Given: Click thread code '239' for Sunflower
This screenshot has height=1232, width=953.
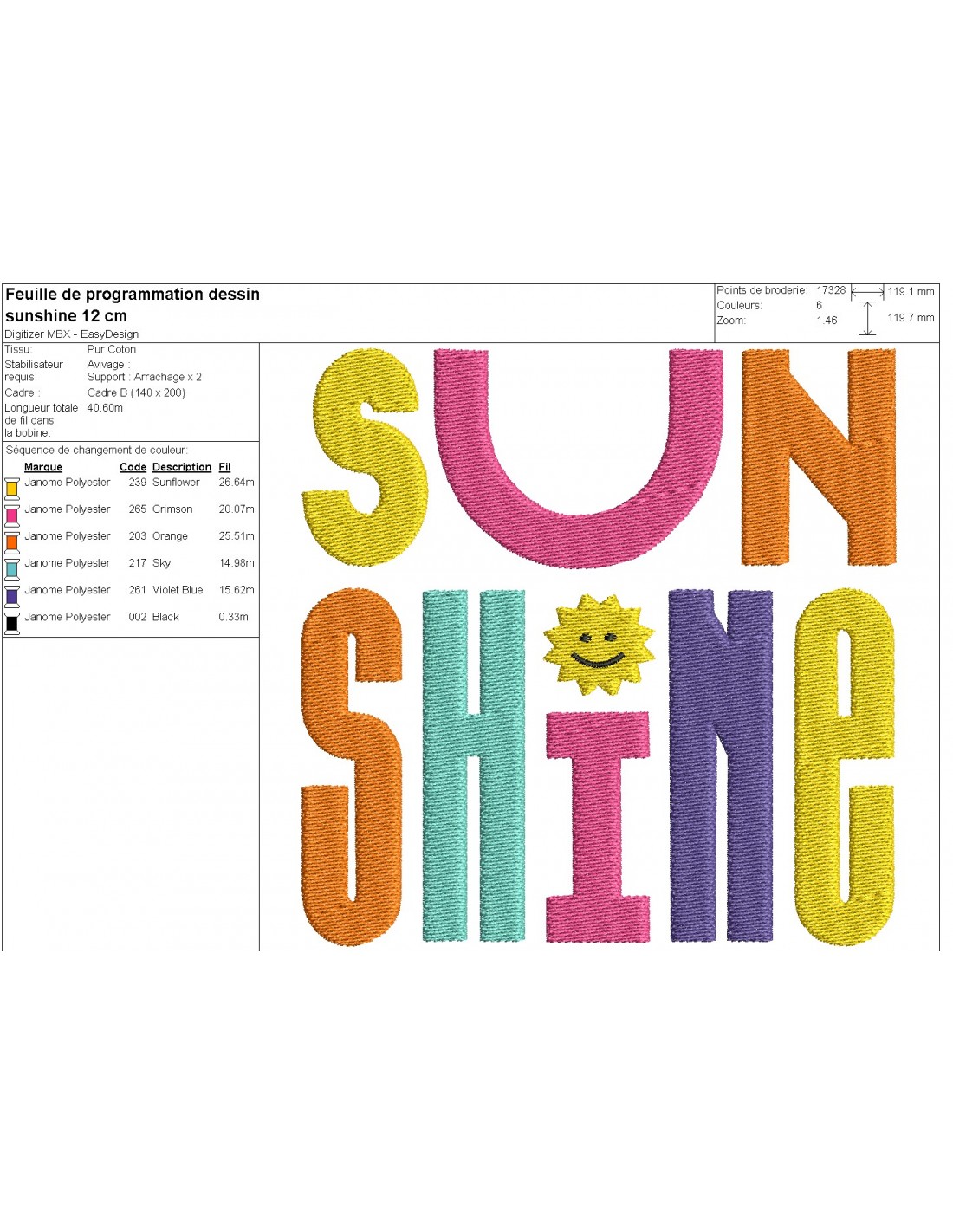Looking at the screenshot, I should click(138, 483).
